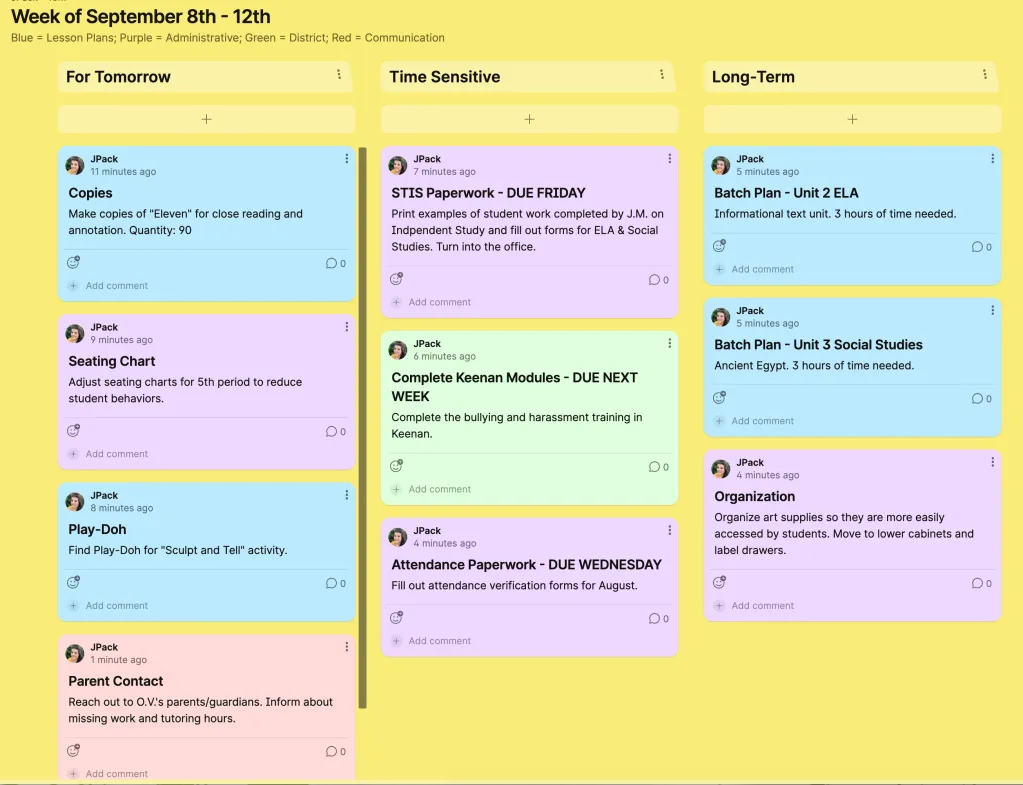Open the For Tomorrow column options menu

(339, 74)
